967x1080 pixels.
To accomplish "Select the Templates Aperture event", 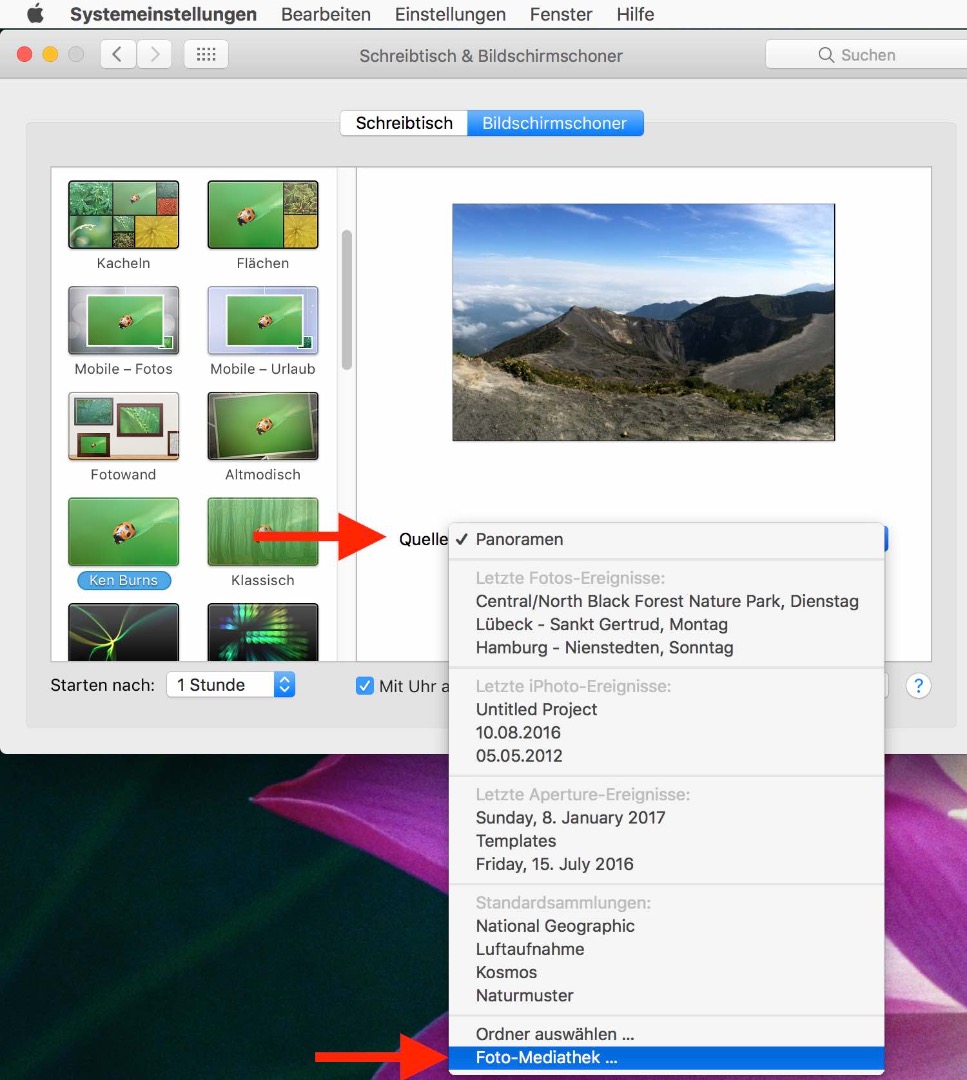I will click(666, 841).
